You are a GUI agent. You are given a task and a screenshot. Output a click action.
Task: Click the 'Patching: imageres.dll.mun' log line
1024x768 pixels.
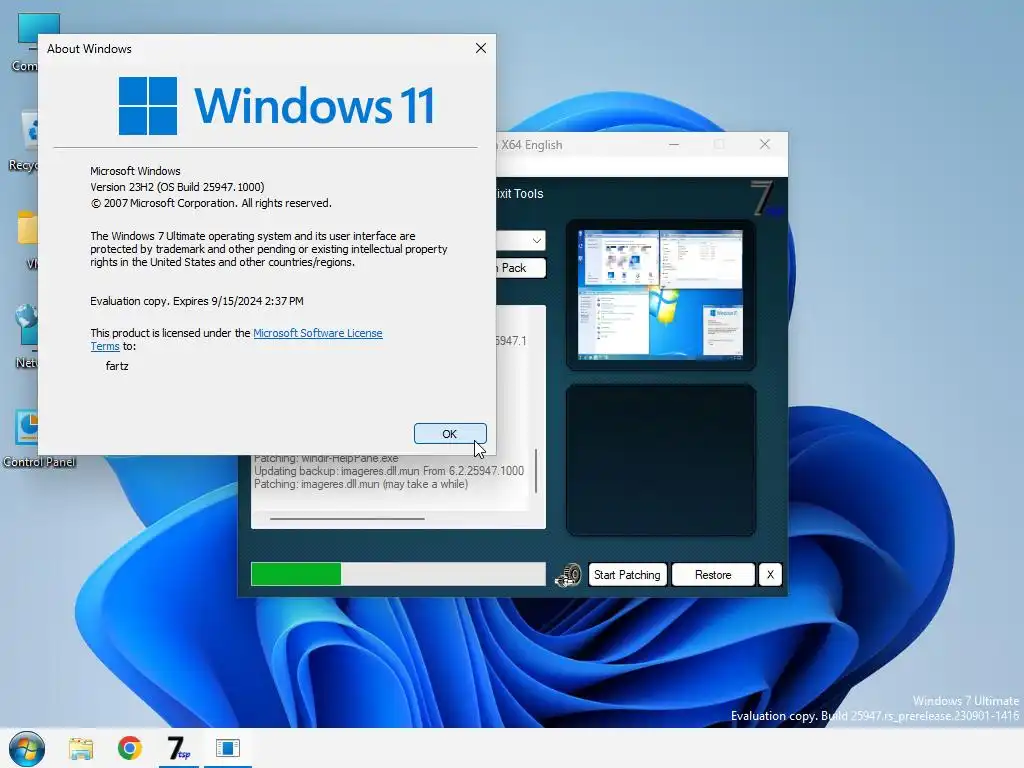pos(360,484)
